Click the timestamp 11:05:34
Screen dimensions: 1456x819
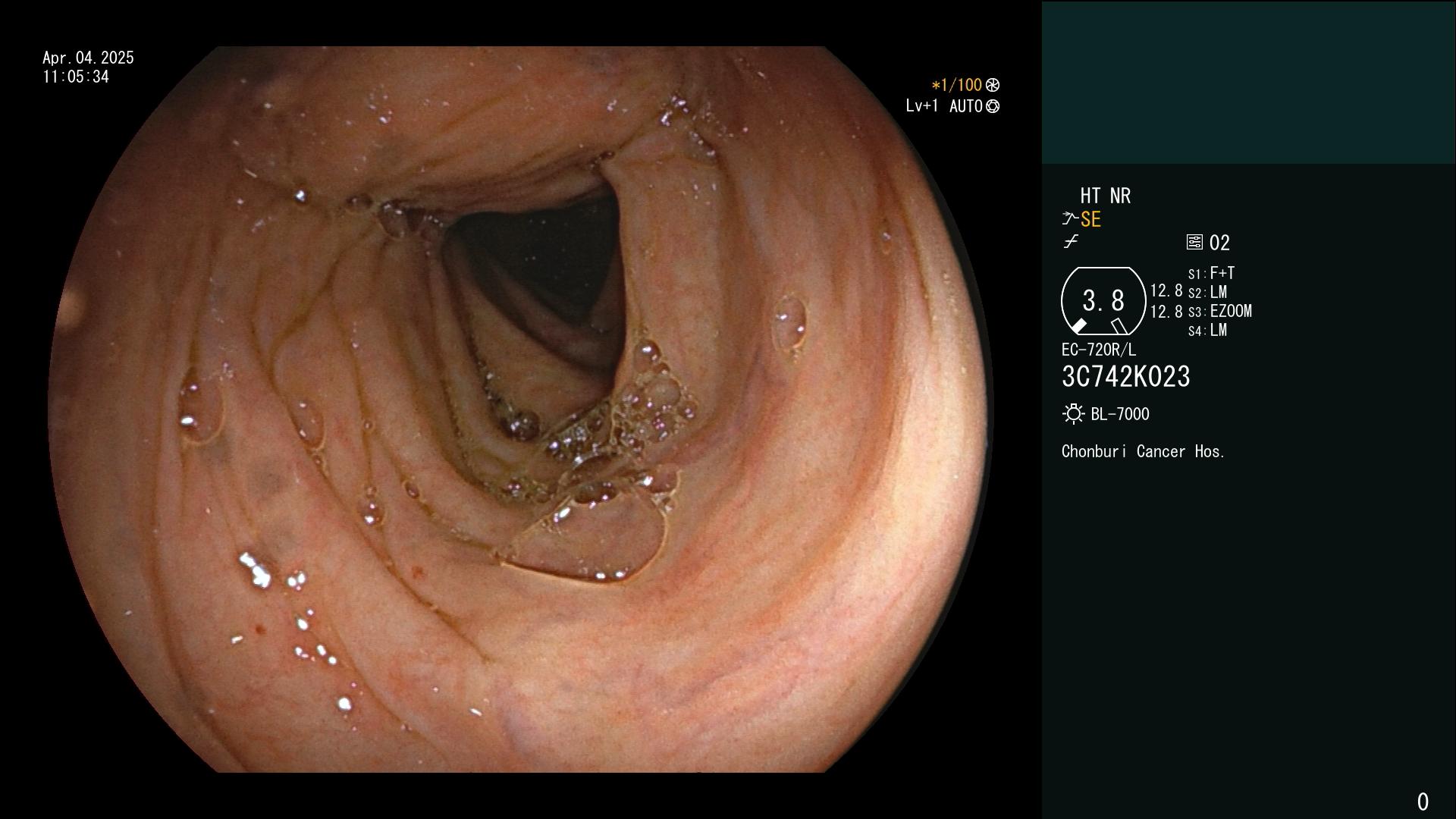(76, 77)
